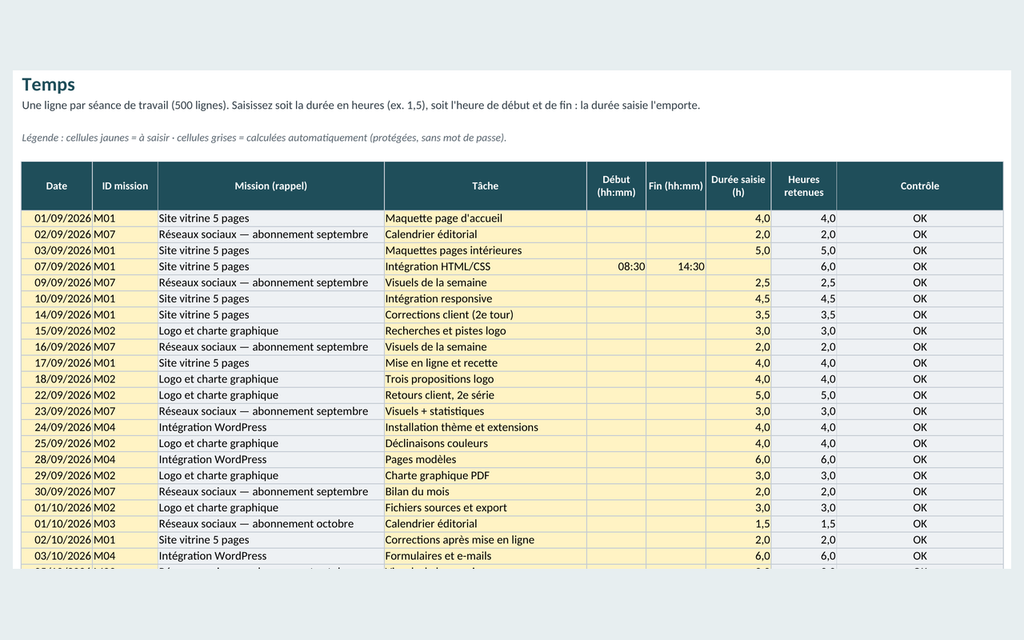Select the 'Contrôle' column header
This screenshot has width=1024, height=640.
coord(920,186)
